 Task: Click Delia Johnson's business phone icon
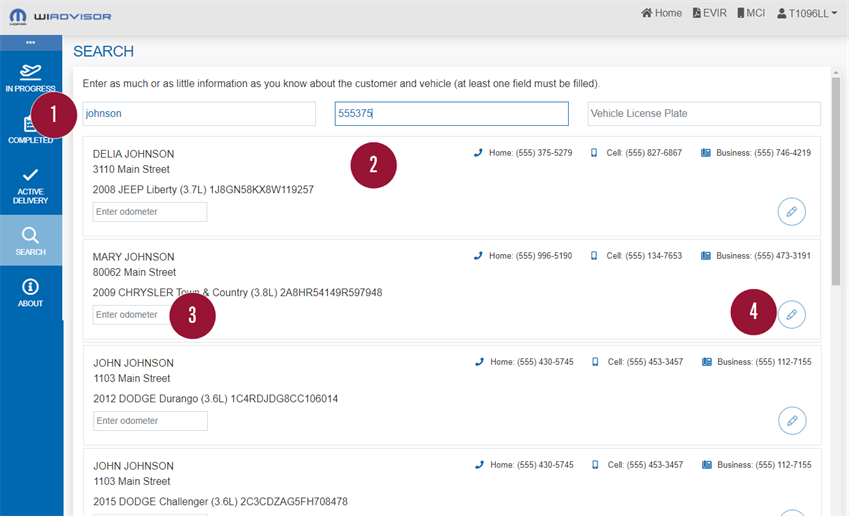(706, 153)
